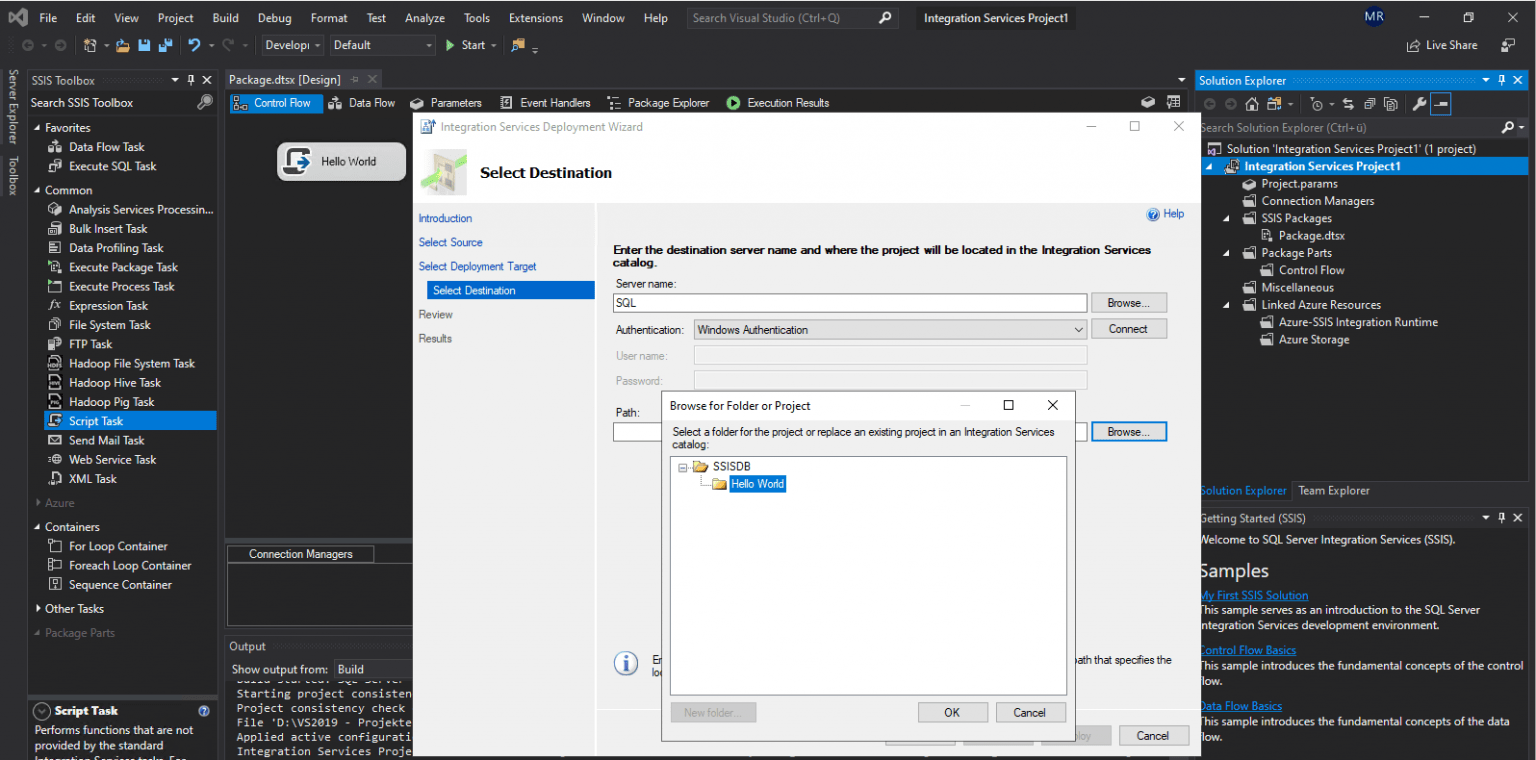Pin the SSIS Toolbox panel
Image resolution: width=1536 pixels, height=760 pixels.
191,80
